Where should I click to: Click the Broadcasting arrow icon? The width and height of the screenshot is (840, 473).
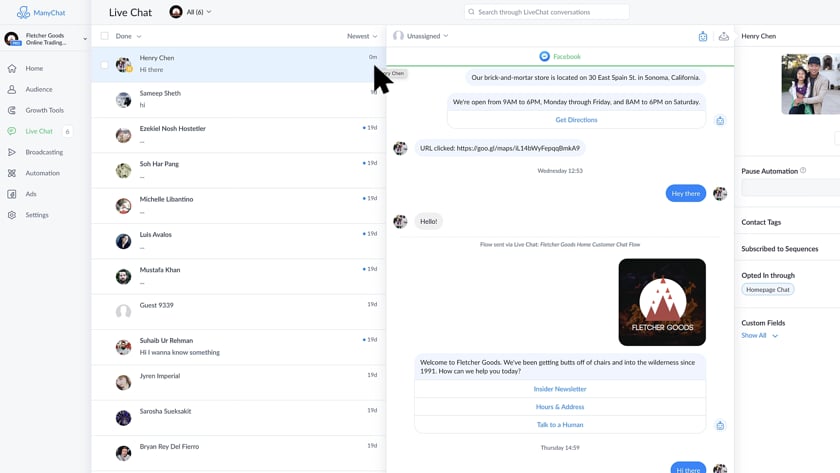(x=12, y=152)
